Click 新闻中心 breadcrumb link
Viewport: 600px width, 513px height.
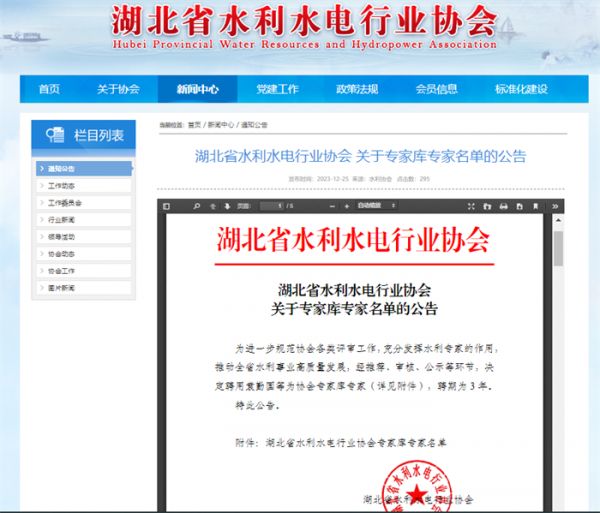(220, 125)
